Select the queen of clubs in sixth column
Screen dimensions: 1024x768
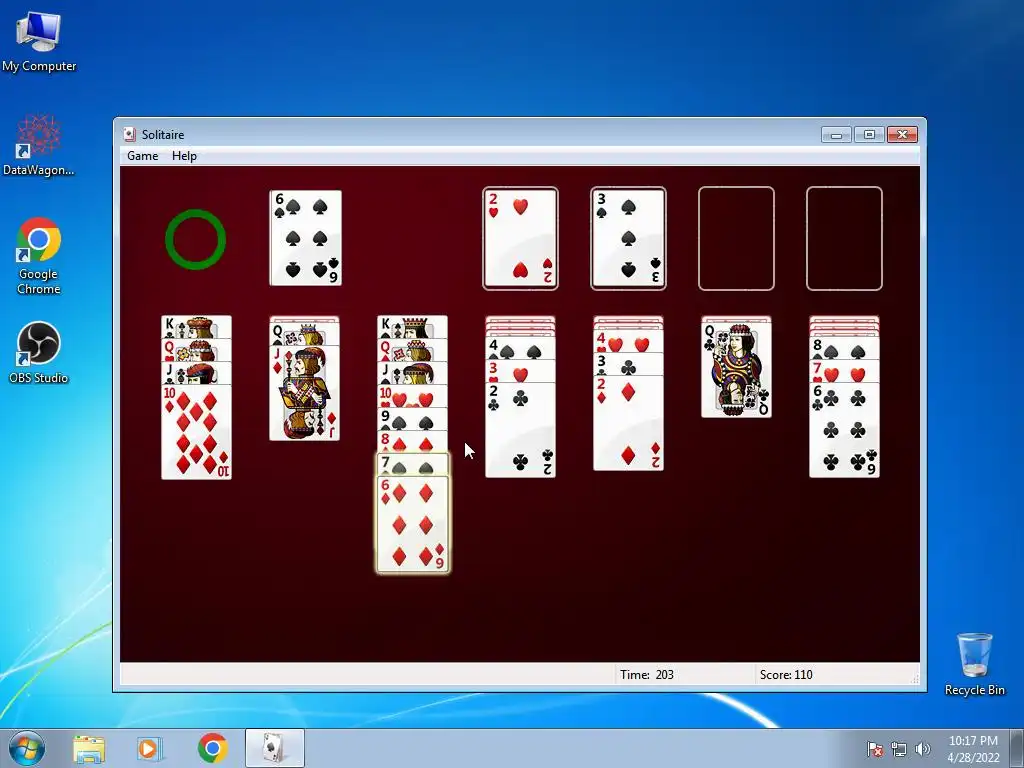pos(736,368)
